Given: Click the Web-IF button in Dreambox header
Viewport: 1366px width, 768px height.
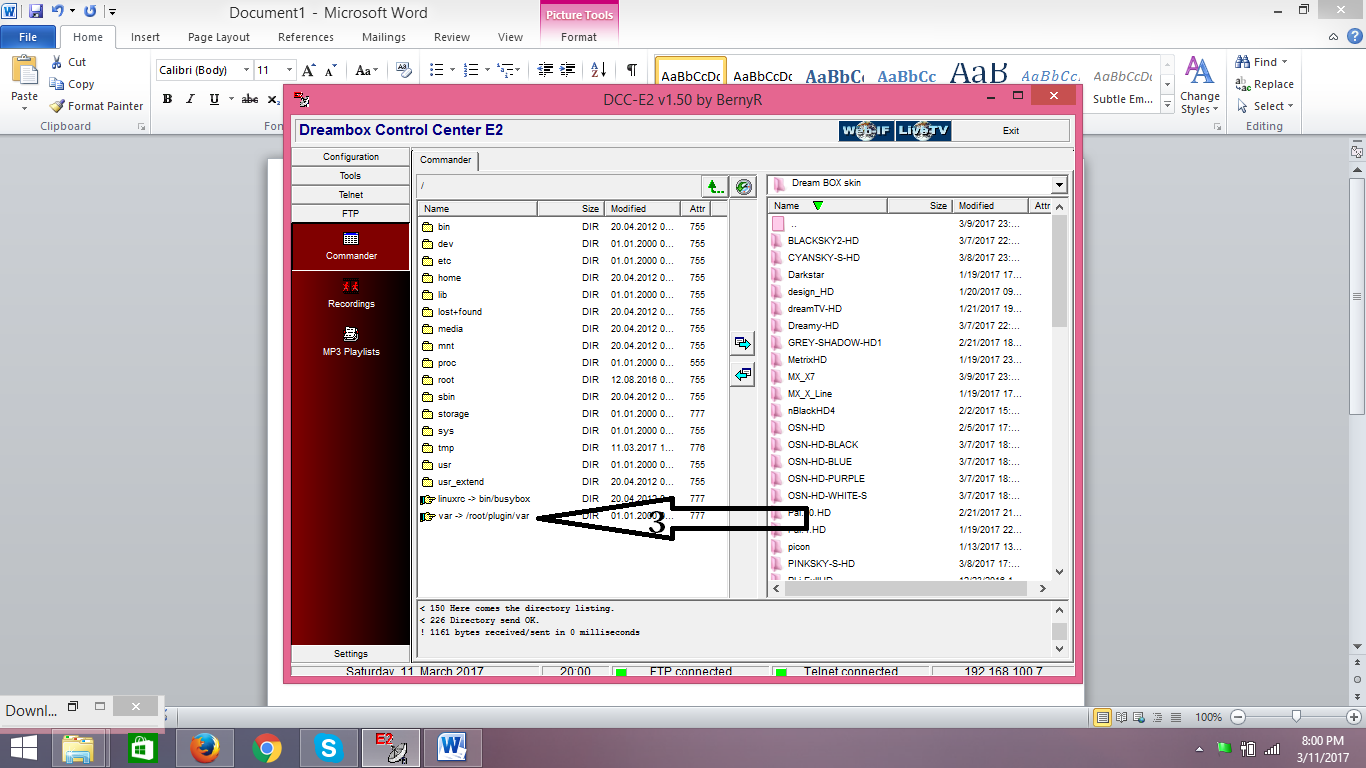Looking at the screenshot, I should pyautogui.click(x=865, y=131).
